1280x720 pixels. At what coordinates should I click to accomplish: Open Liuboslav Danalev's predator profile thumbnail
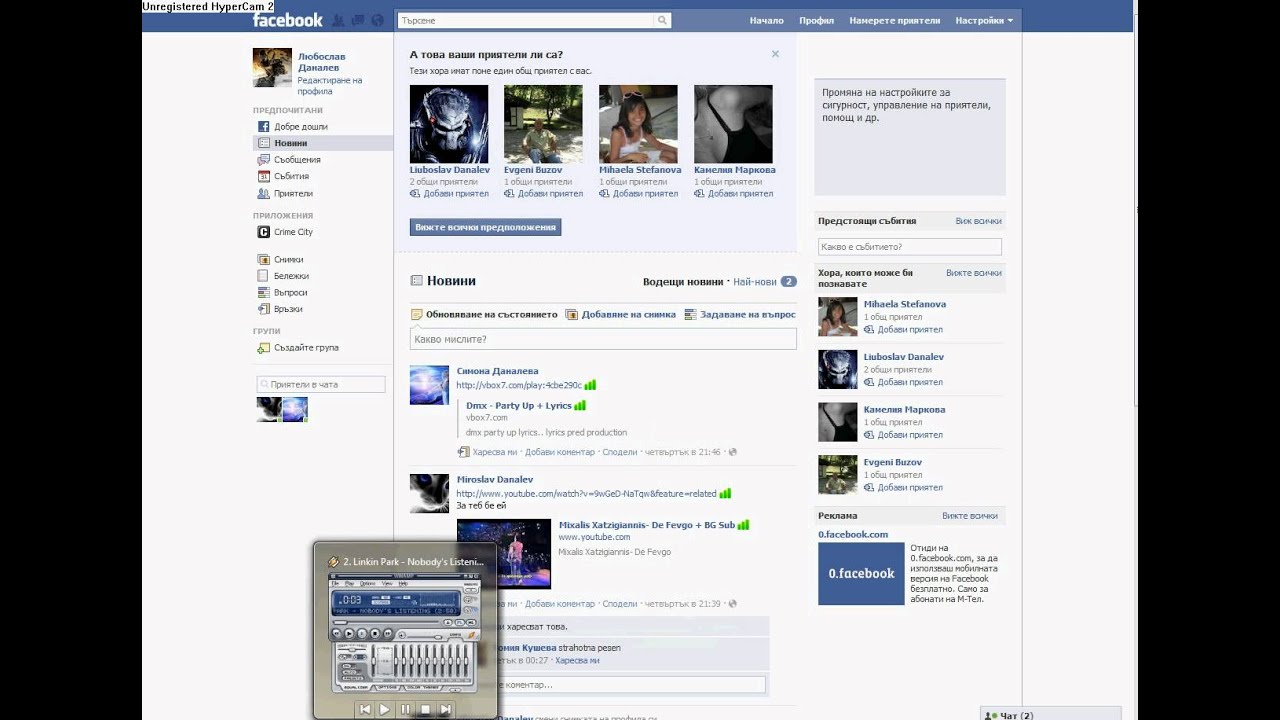[x=449, y=124]
